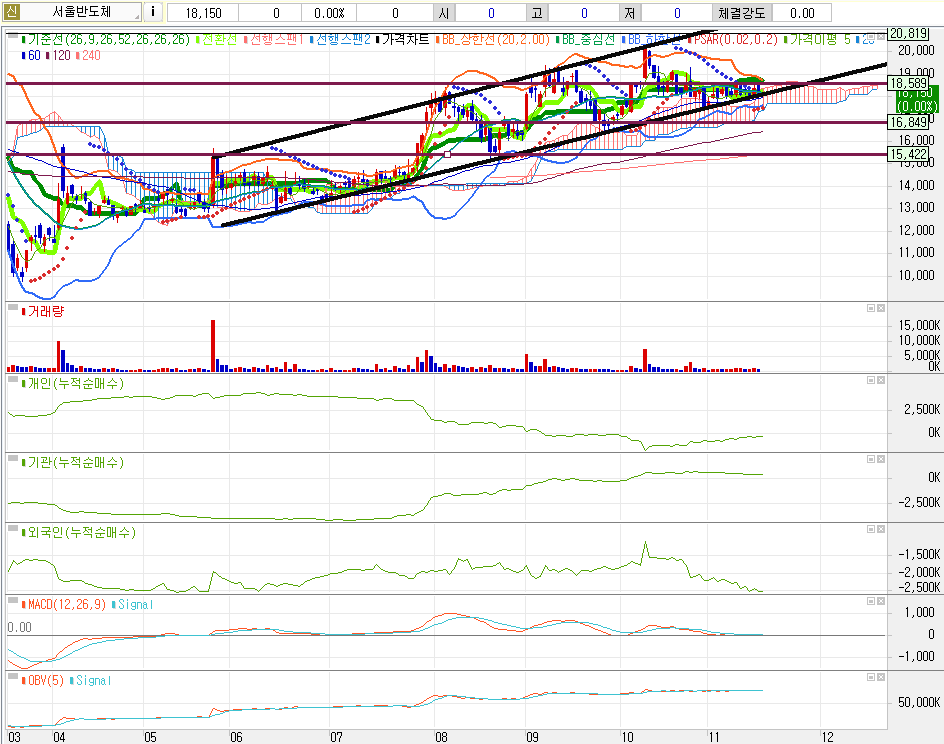Toggle the OBV panel handle
Image resolution: width=944 pixels, height=744 pixels.
click(13, 677)
